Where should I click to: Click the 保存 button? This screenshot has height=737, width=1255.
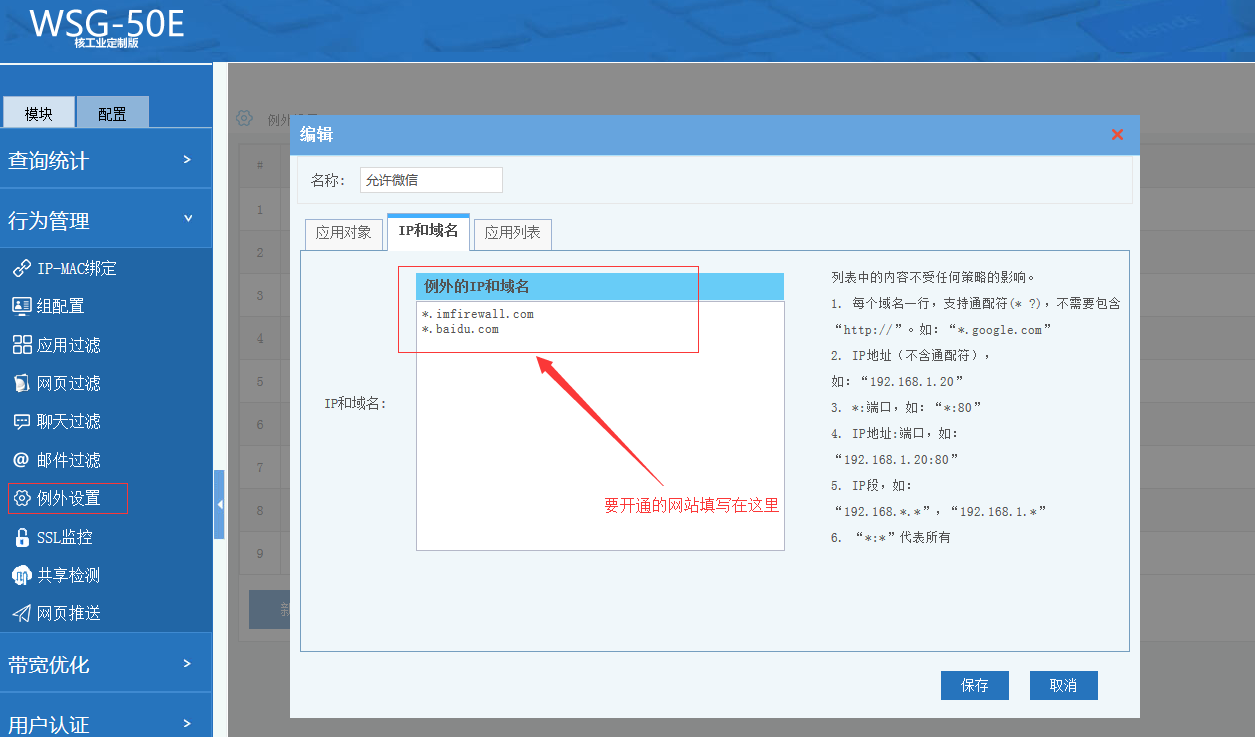click(x=974, y=685)
